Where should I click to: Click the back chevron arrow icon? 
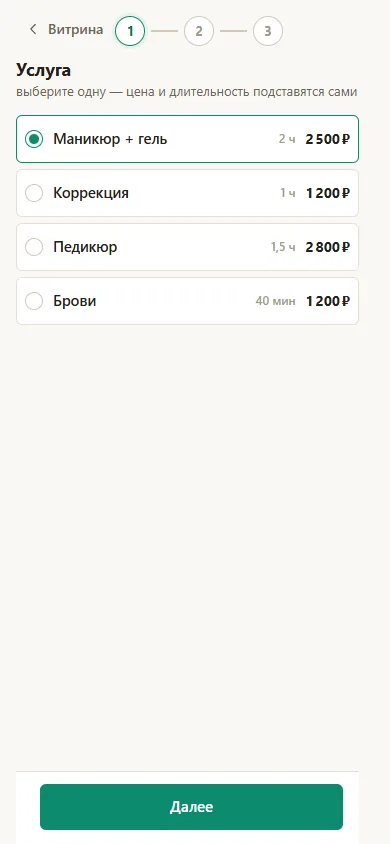coord(33,30)
